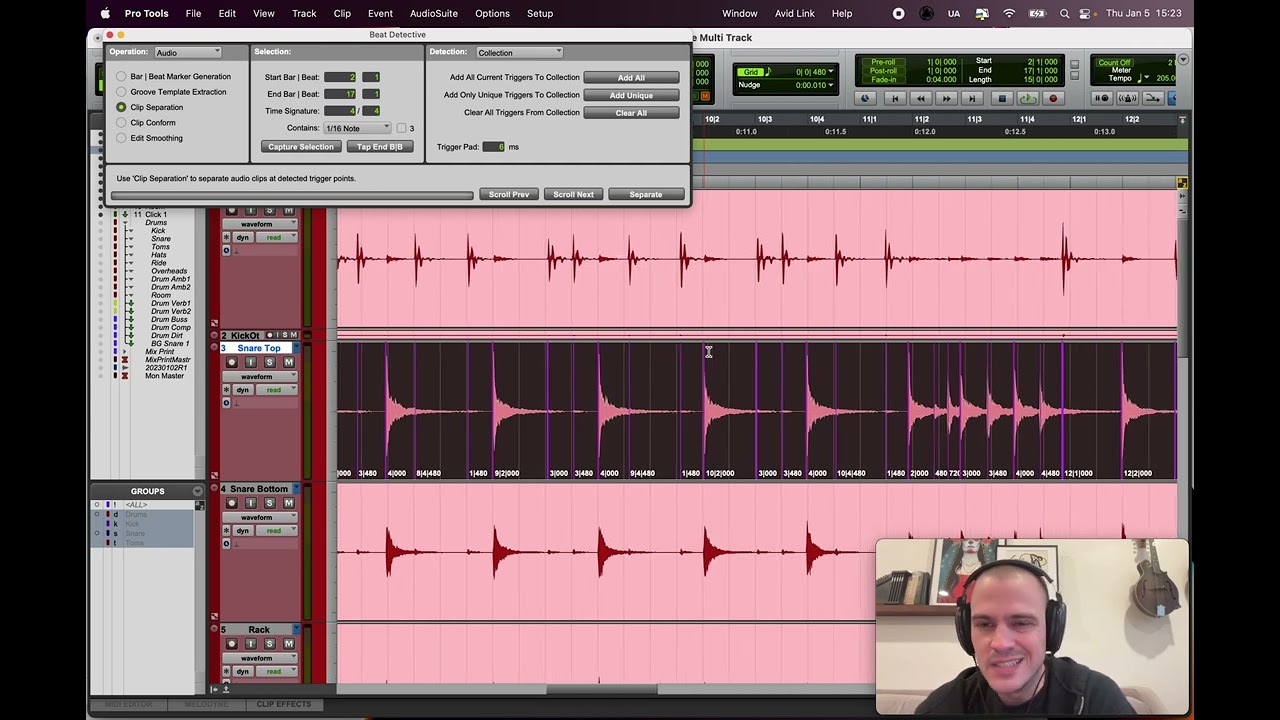Solo the Snare Bottom track

point(270,503)
